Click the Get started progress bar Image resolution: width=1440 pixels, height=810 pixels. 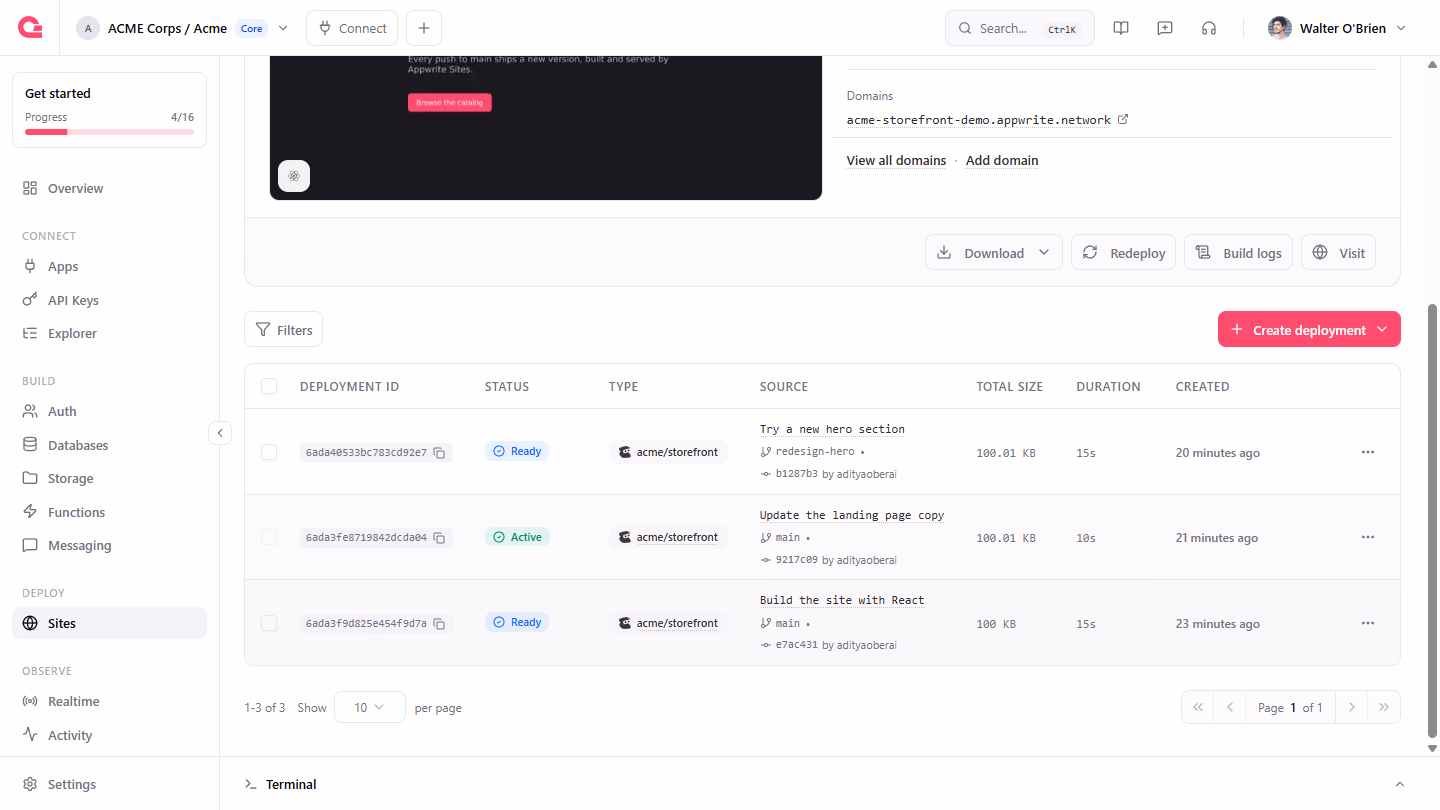point(110,132)
